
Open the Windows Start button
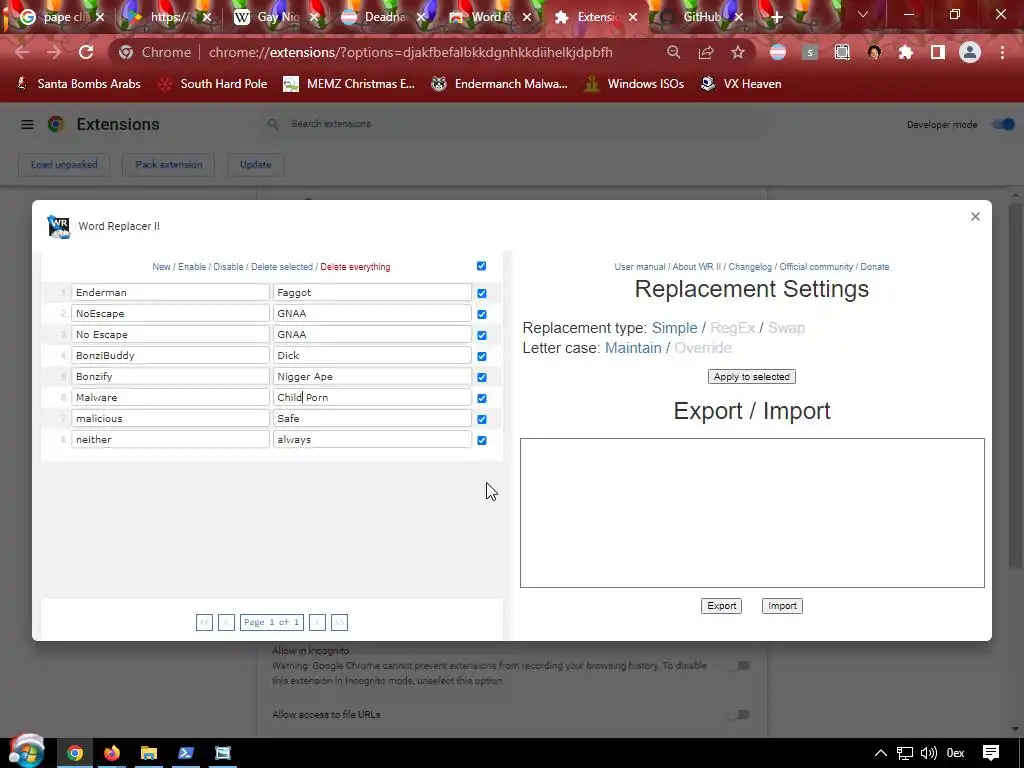click(26, 752)
